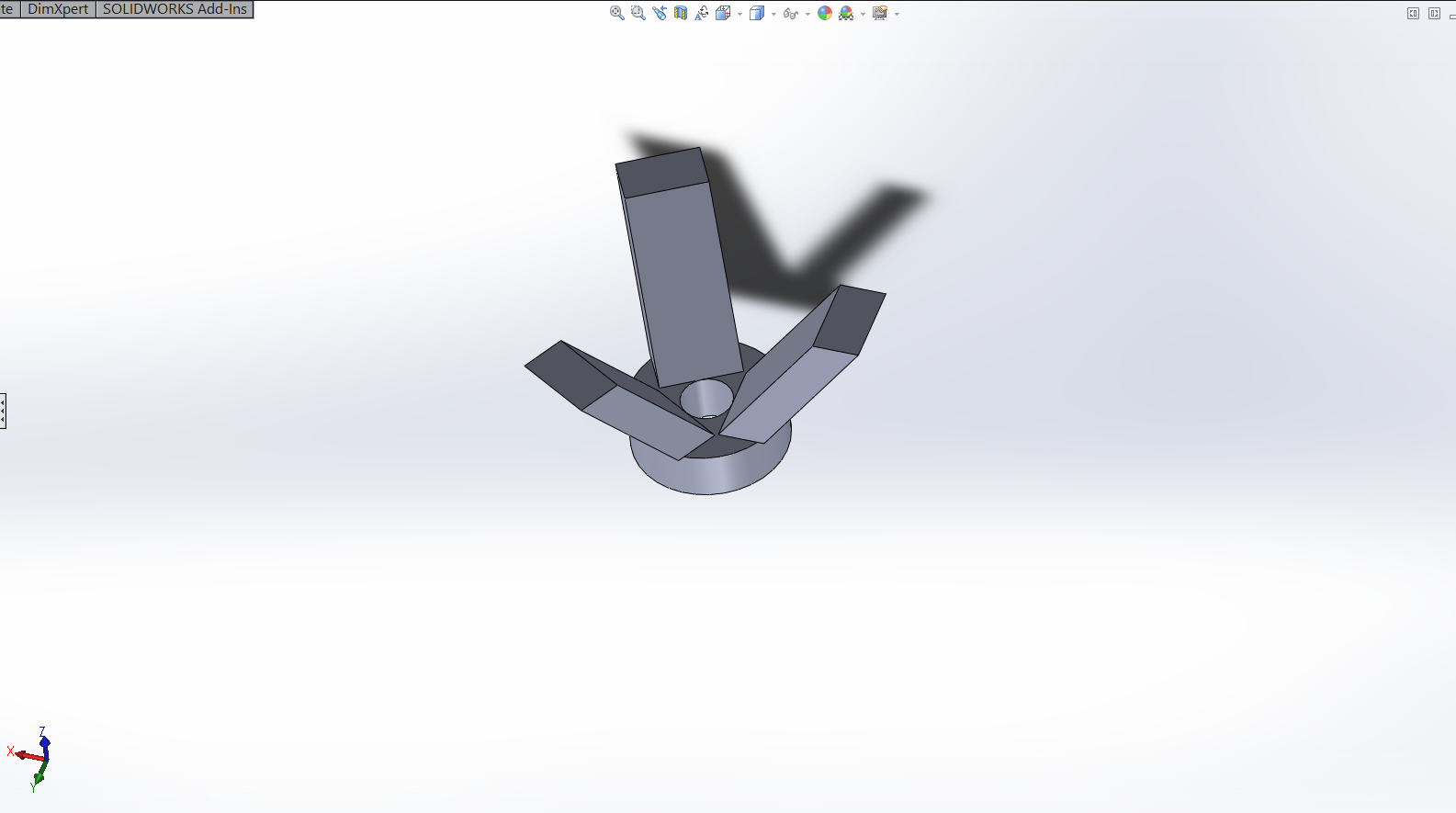Click Display Style cube icon
1456x813 pixels.
[x=757, y=13]
